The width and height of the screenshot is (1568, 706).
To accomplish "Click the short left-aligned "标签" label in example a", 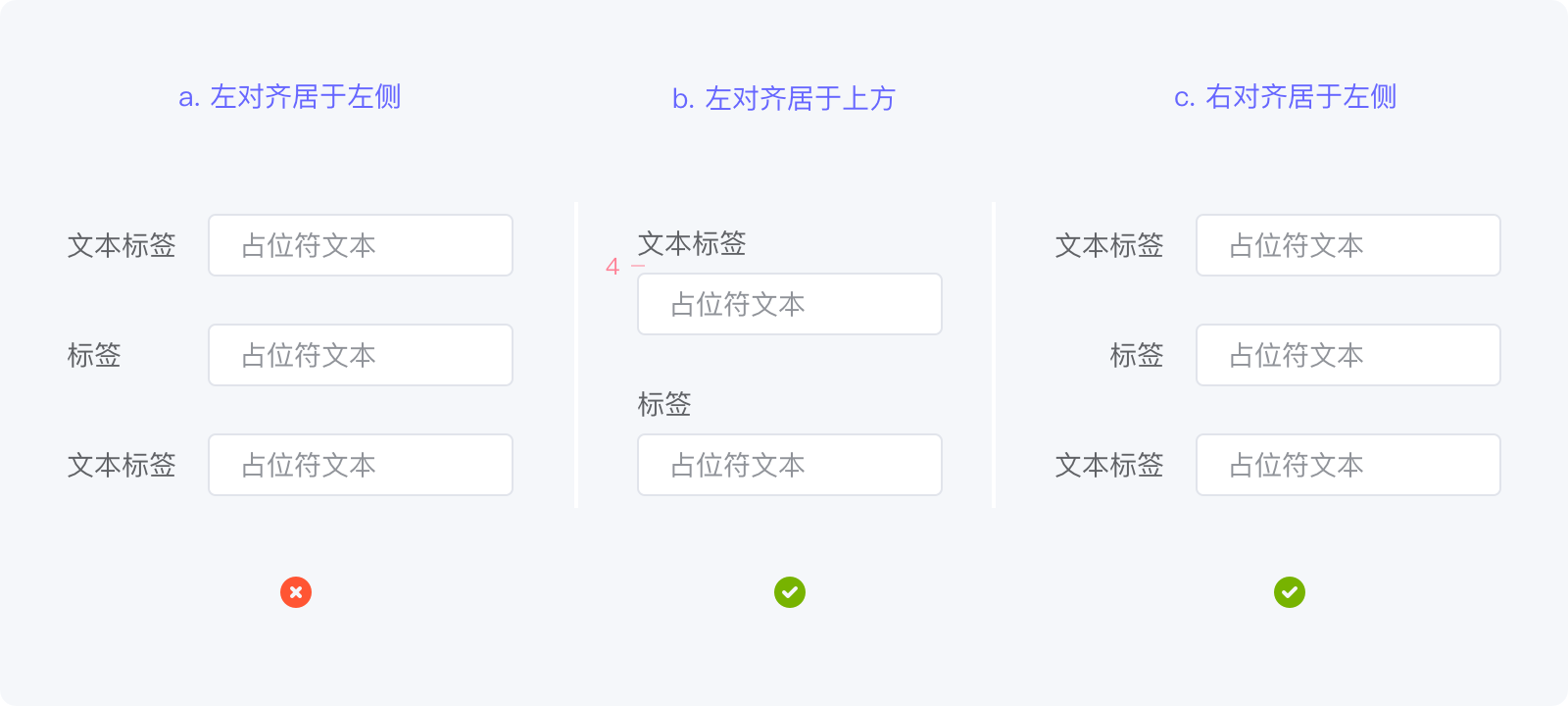I will pyautogui.click(x=94, y=355).
